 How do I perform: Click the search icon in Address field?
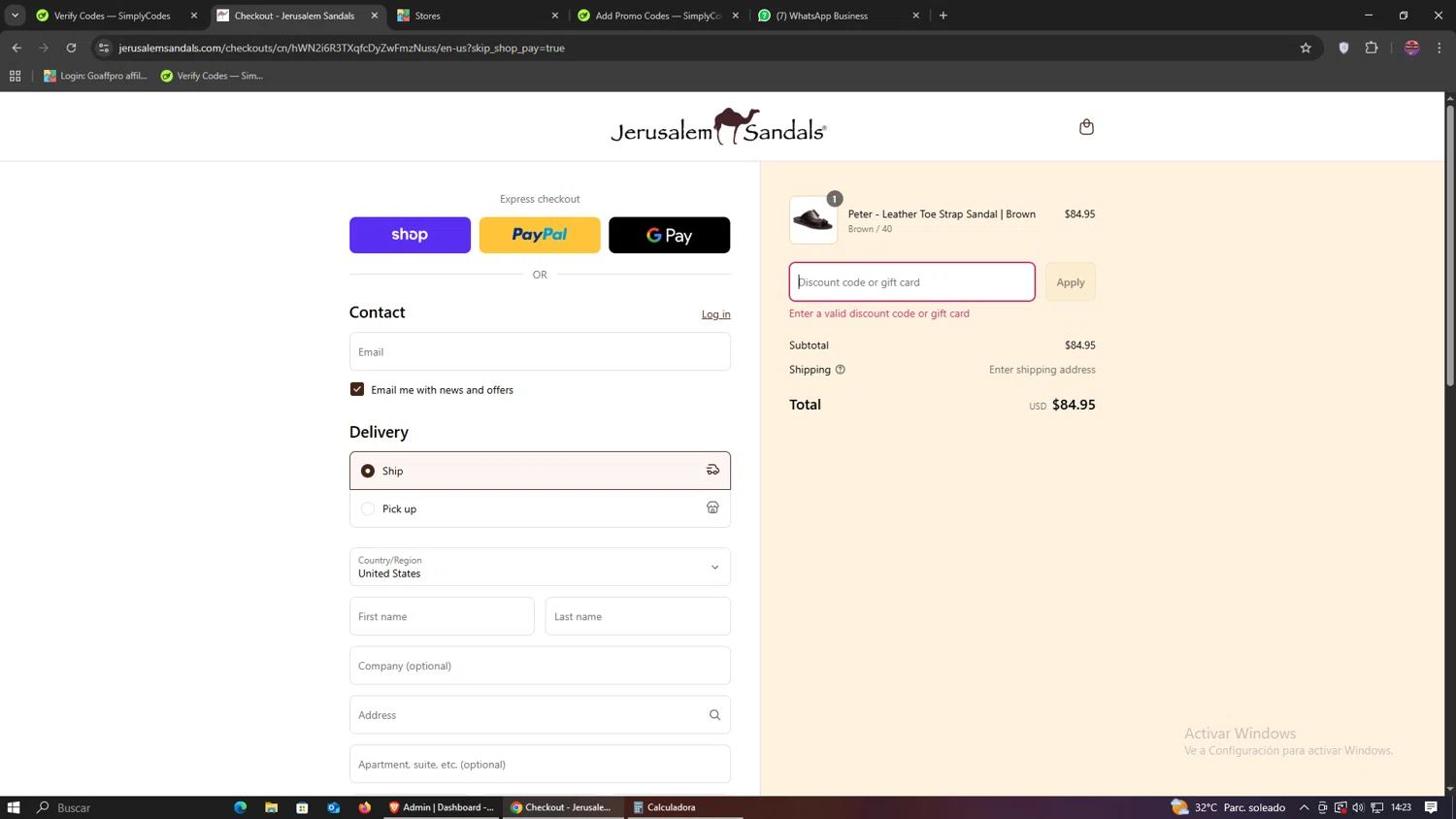pos(714,715)
